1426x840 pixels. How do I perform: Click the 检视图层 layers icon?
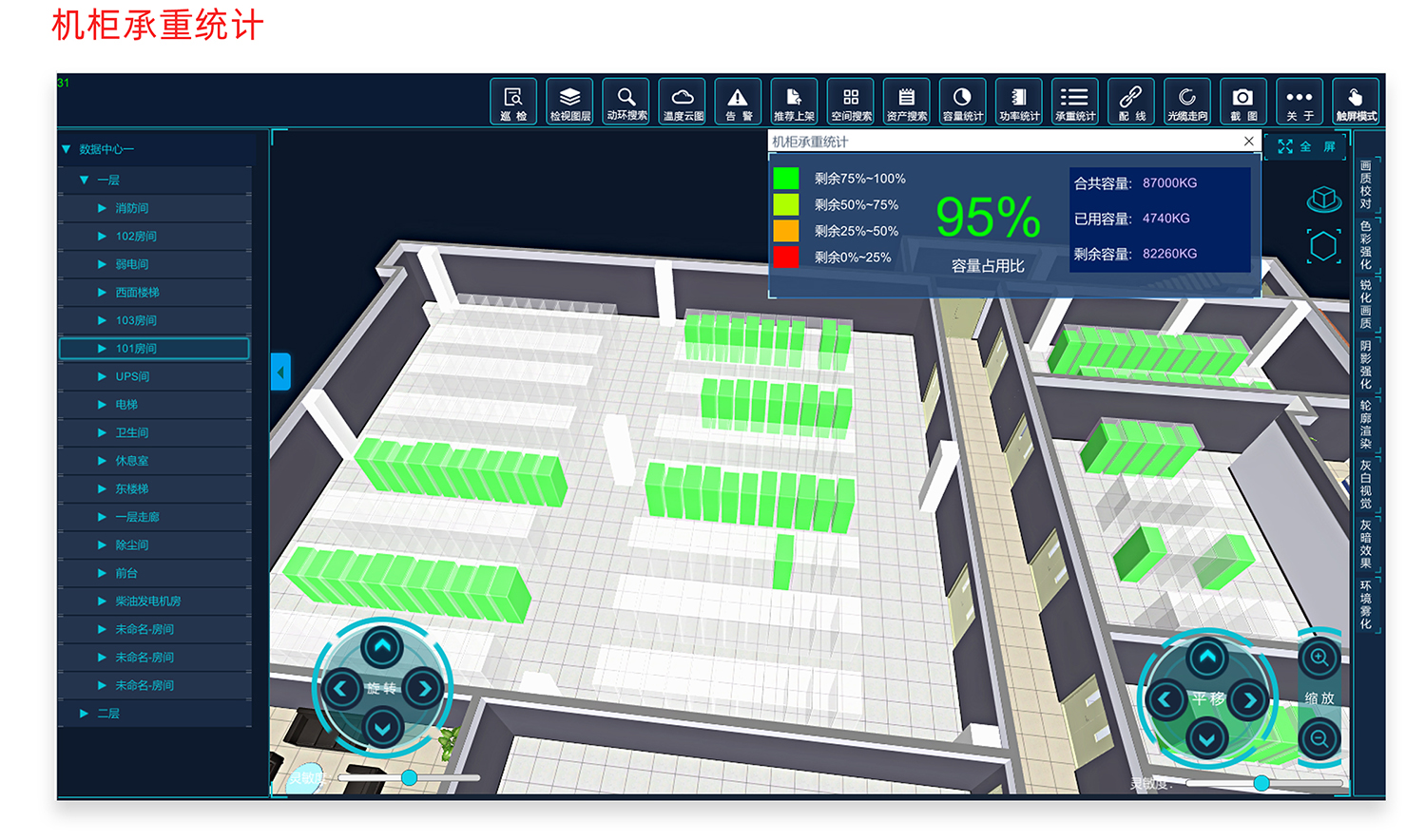(569, 102)
